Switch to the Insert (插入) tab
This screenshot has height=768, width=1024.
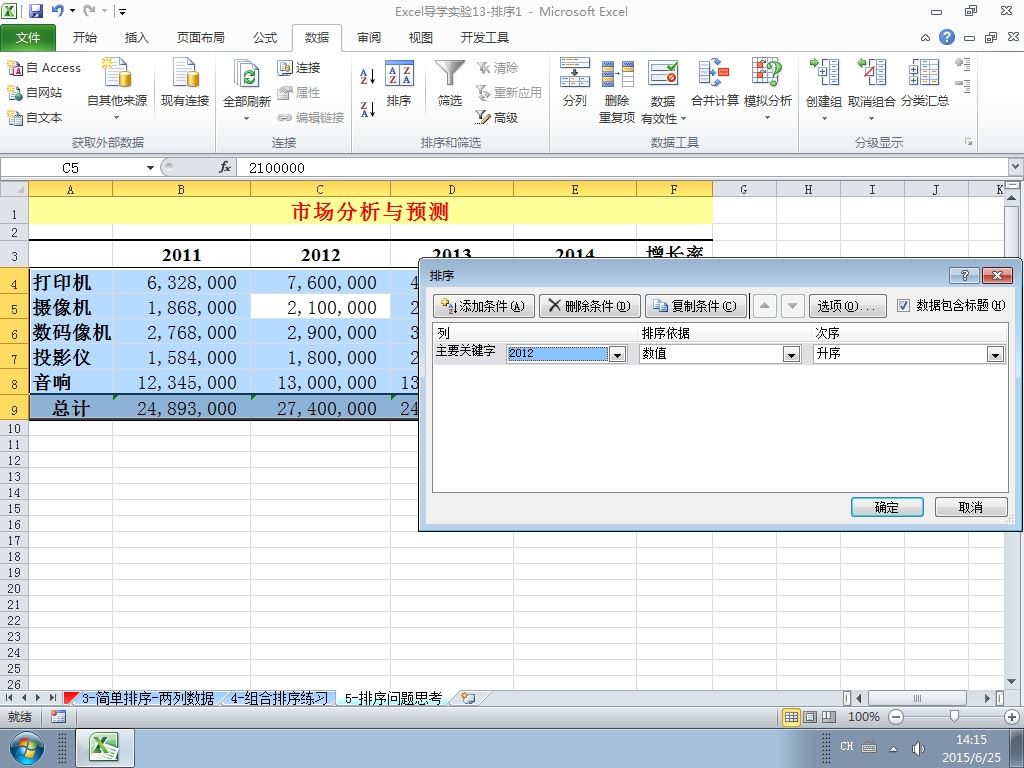[136, 37]
